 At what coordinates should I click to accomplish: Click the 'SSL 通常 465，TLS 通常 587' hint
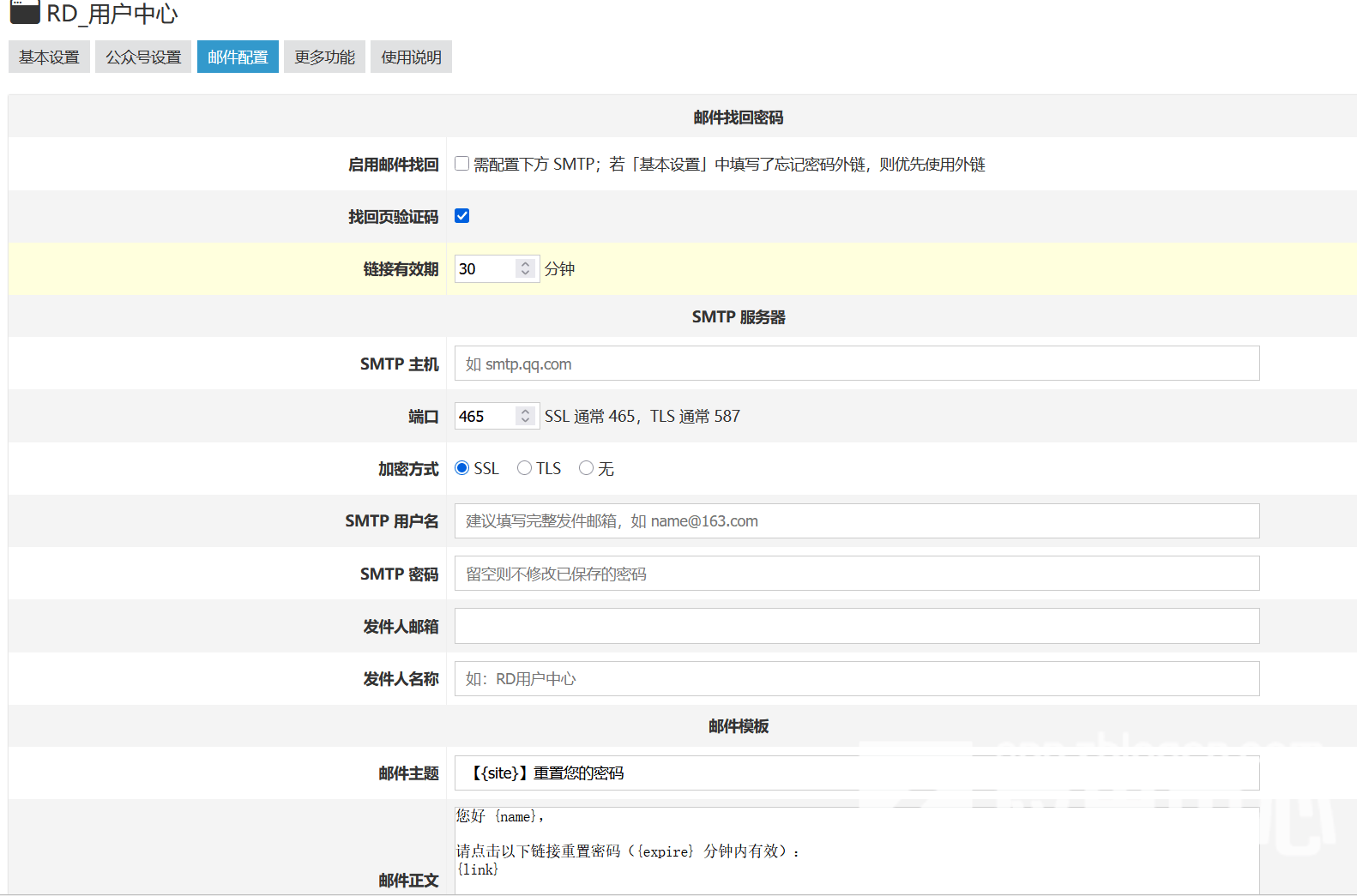click(642, 416)
